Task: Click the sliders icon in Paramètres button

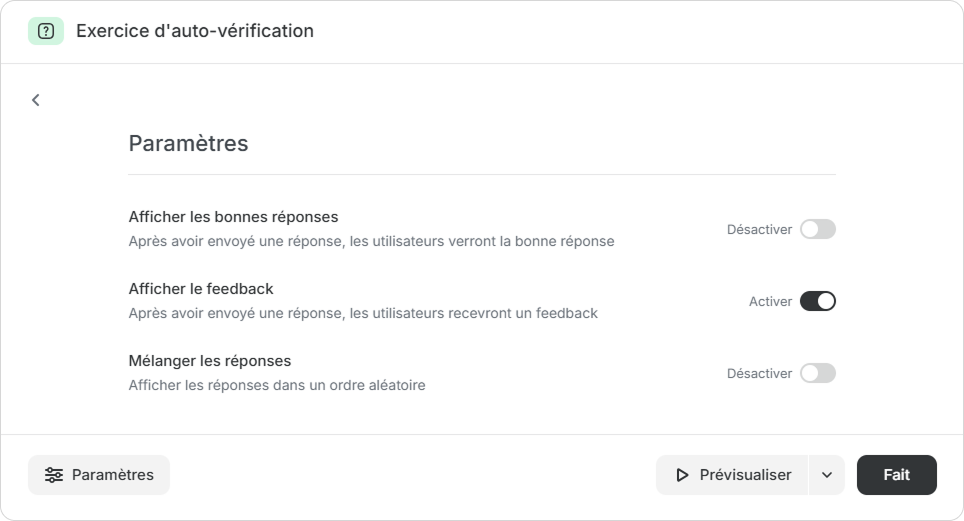Action: pos(54,475)
